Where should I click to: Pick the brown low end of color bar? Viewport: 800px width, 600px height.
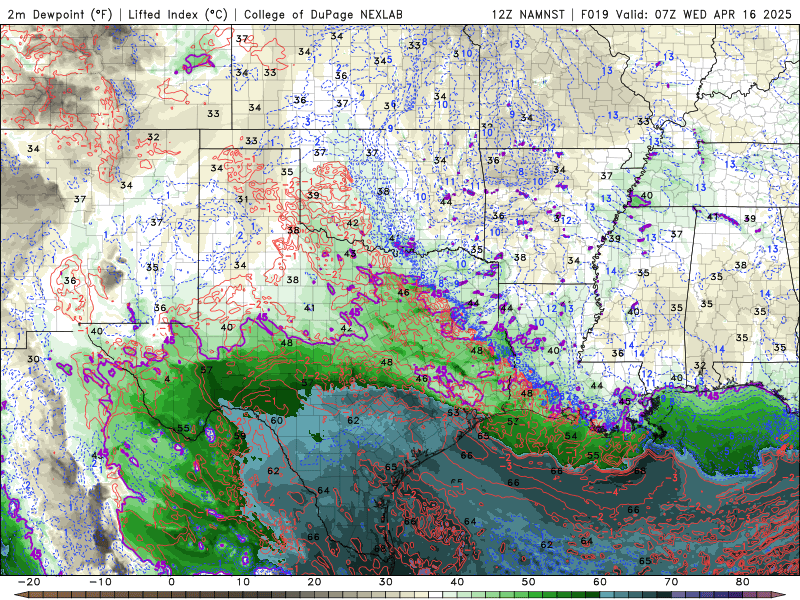coord(20,595)
